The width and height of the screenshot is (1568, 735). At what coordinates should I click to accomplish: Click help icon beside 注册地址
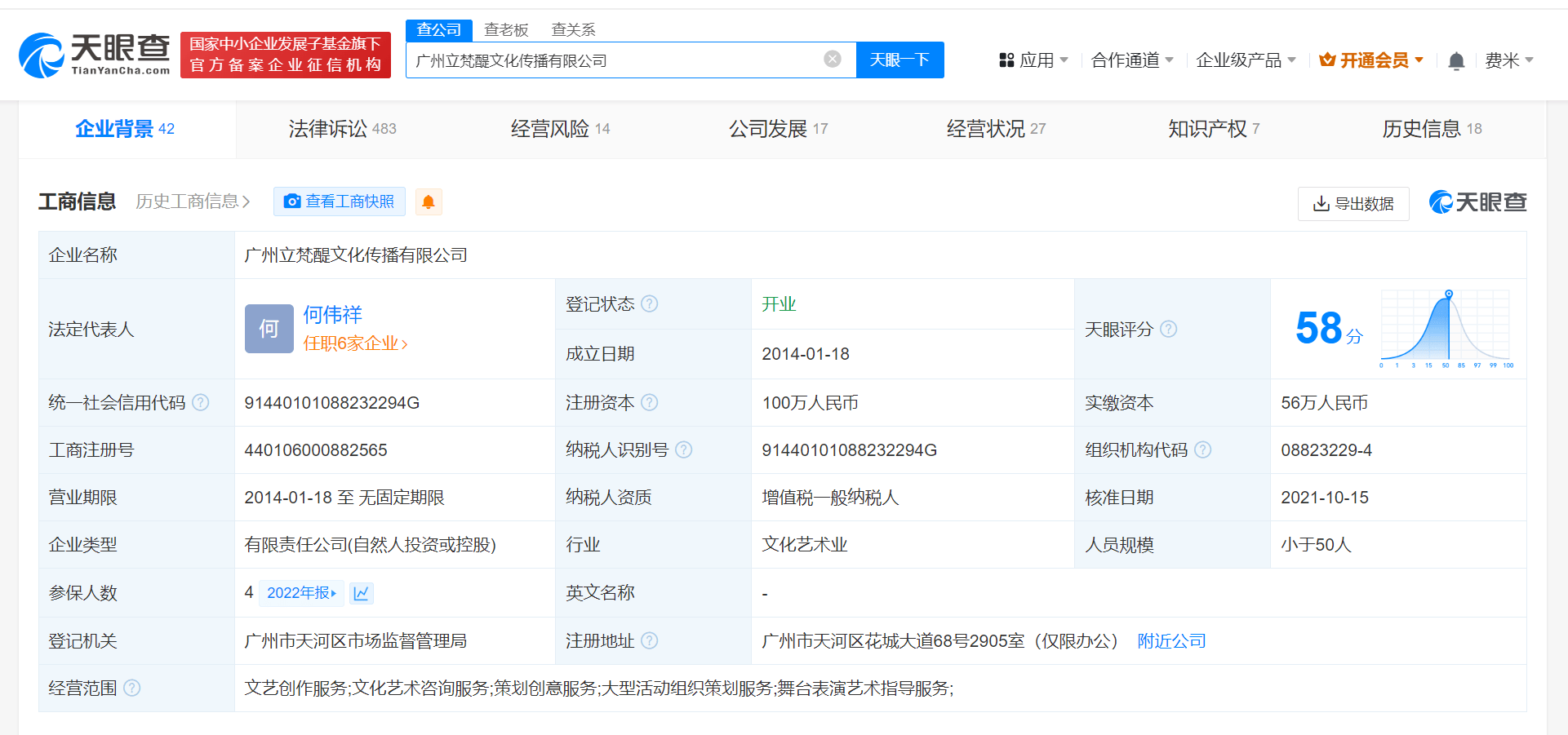pyautogui.click(x=650, y=640)
